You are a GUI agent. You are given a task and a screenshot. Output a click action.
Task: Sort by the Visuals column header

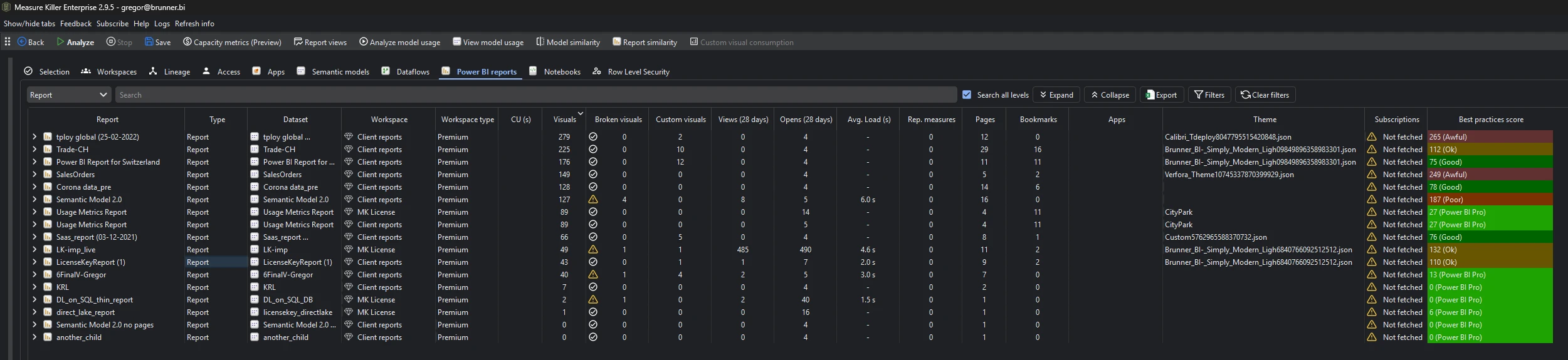point(564,119)
